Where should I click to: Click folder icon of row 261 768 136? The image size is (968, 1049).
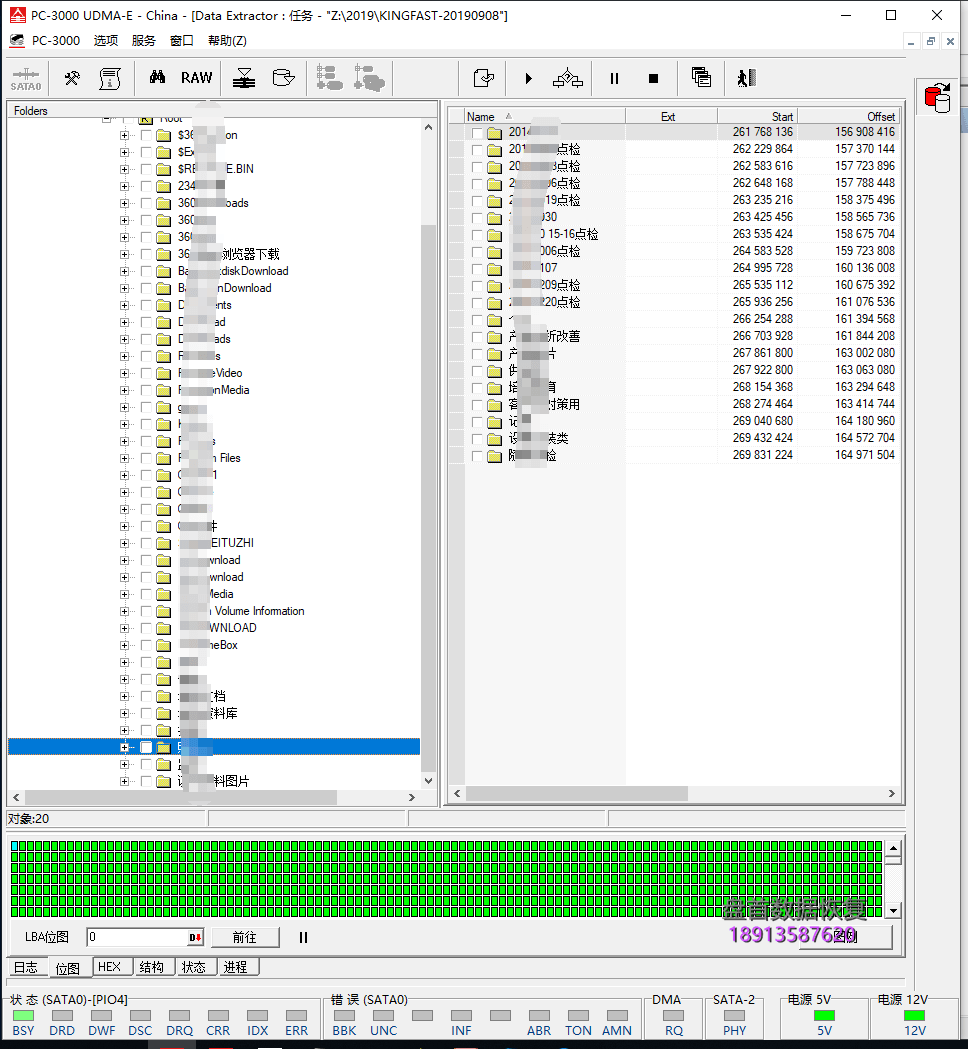point(494,132)
